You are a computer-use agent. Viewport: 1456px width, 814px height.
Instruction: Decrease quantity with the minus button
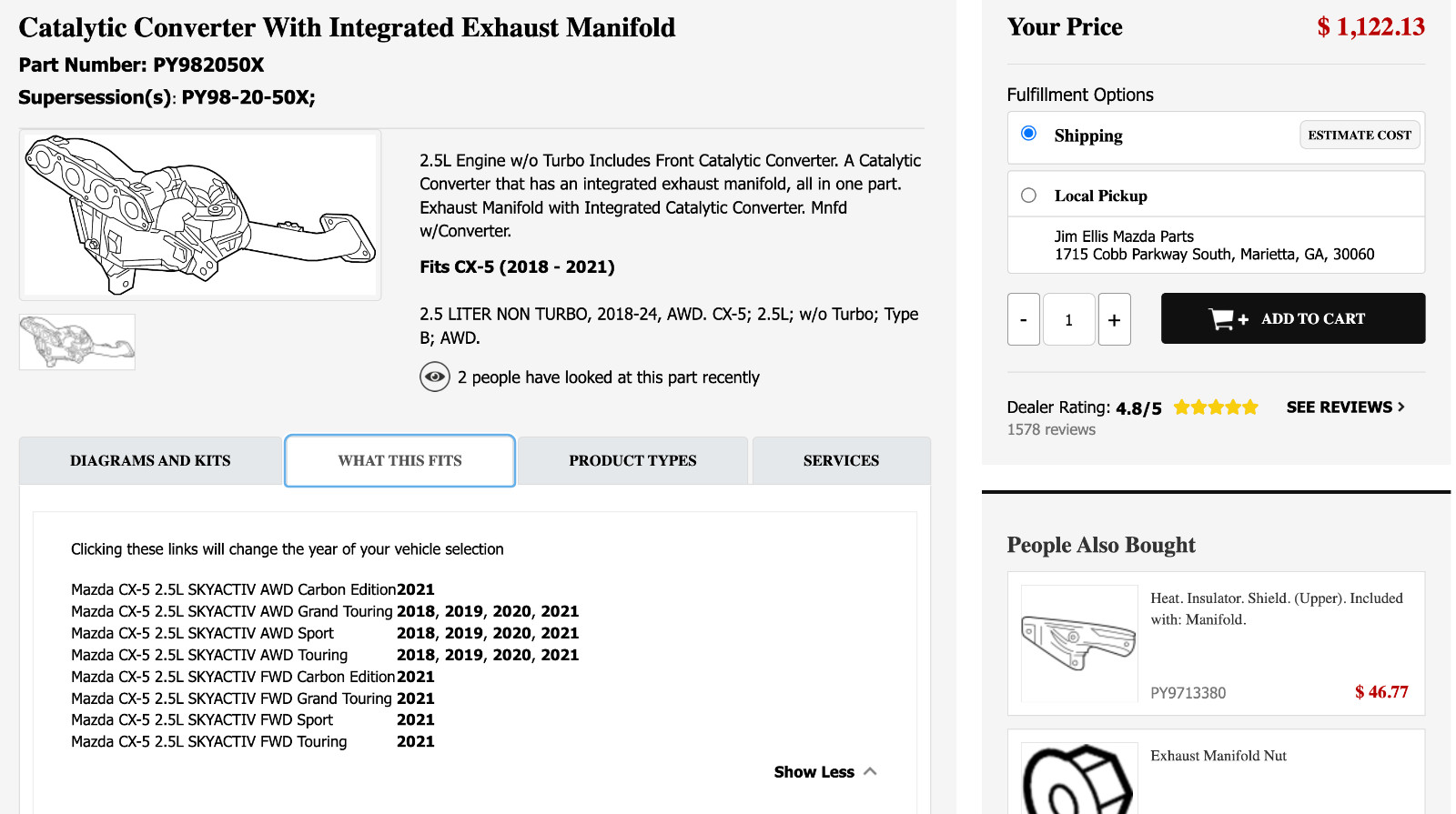pos(1024,319)
